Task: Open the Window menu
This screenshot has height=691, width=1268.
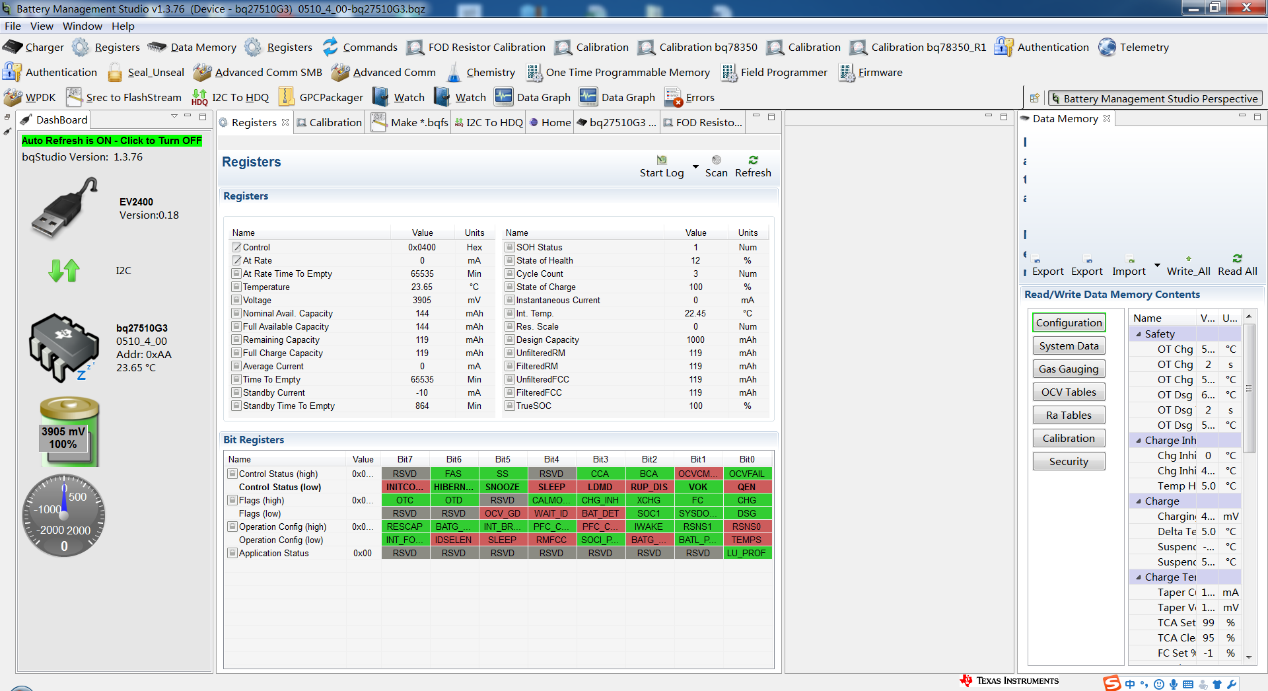Action: click(82, 26)
